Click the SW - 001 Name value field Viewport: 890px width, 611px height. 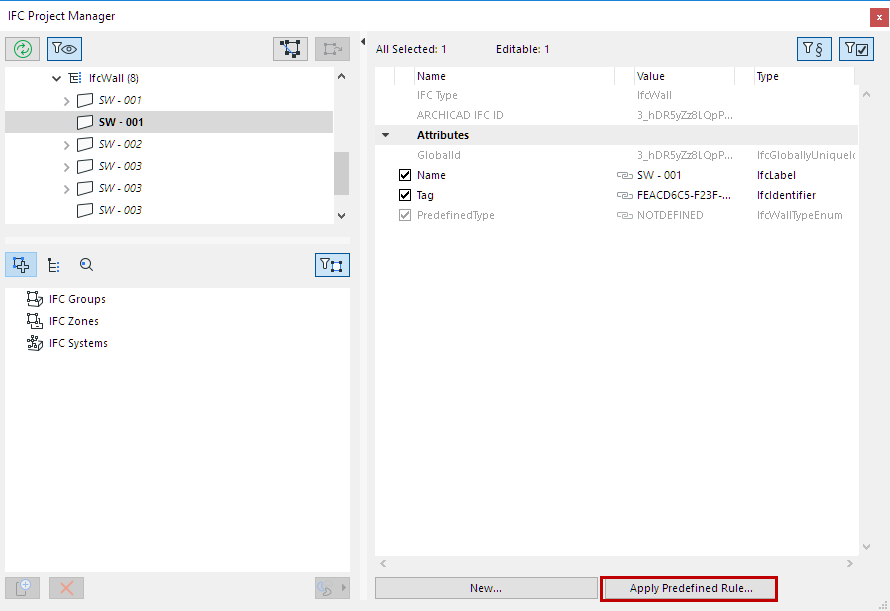pos(659,175)
